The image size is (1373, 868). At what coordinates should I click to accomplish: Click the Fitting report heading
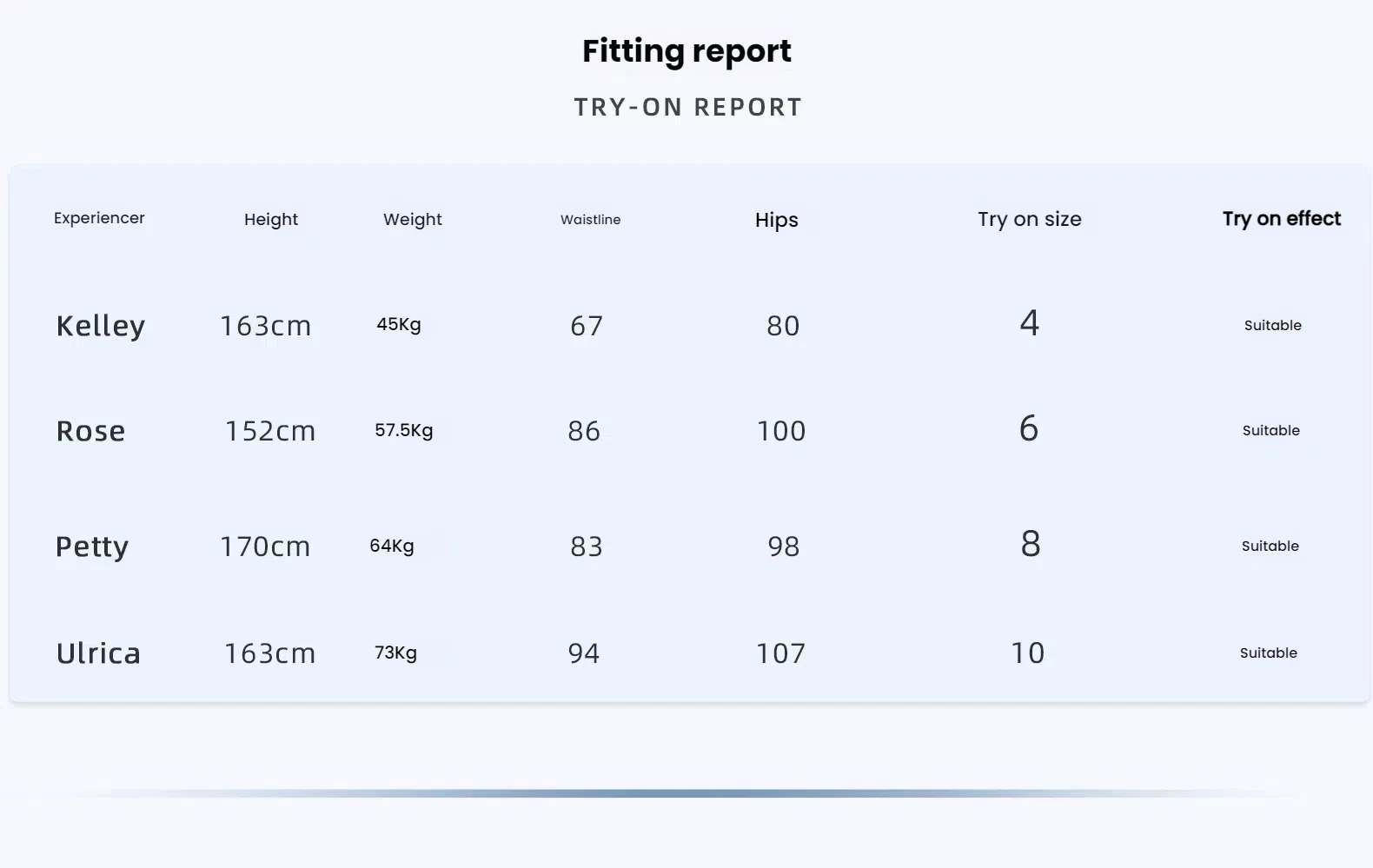tap(686, 51)
